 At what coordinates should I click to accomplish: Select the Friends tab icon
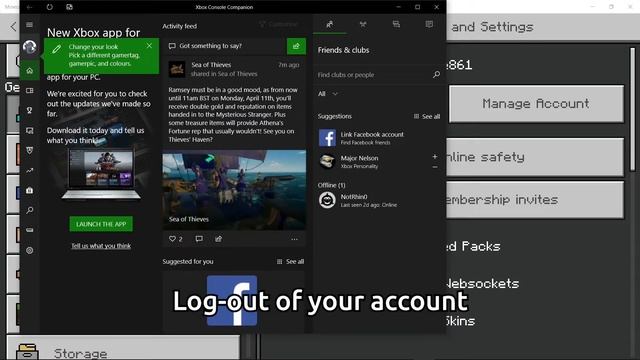click(x=330, y=24)
